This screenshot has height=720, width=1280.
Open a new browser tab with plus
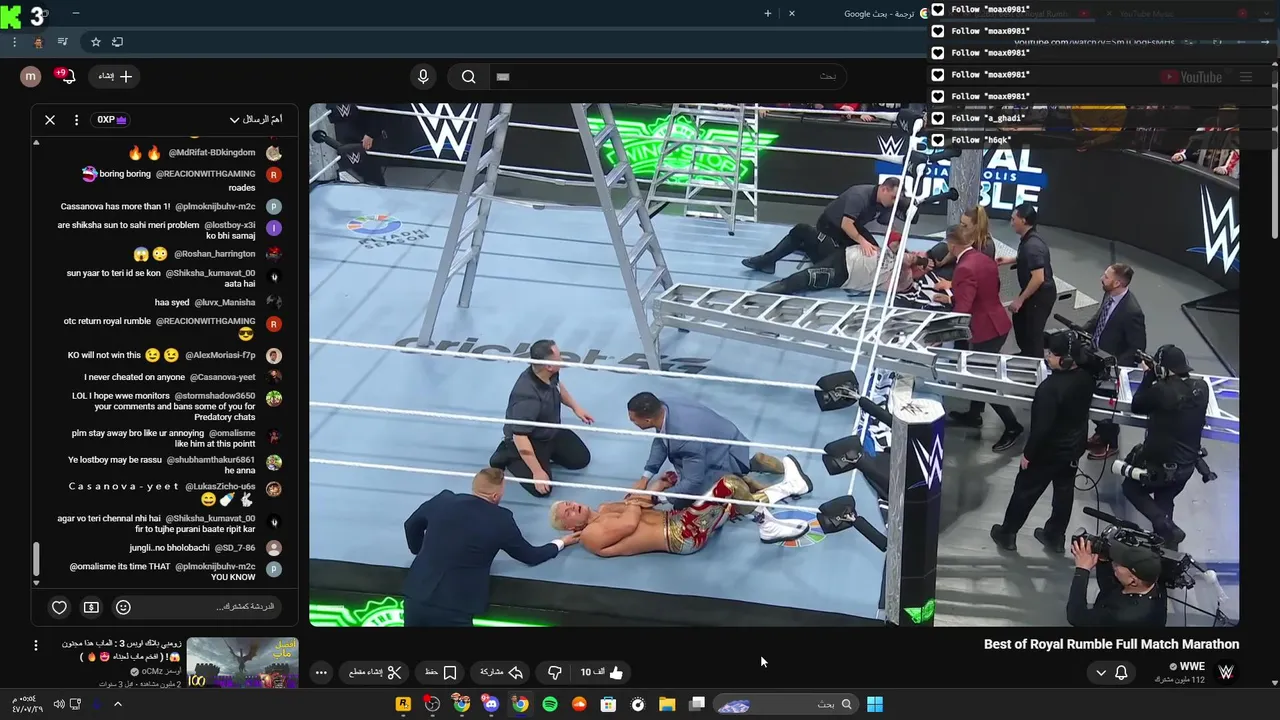coord(768,14)
